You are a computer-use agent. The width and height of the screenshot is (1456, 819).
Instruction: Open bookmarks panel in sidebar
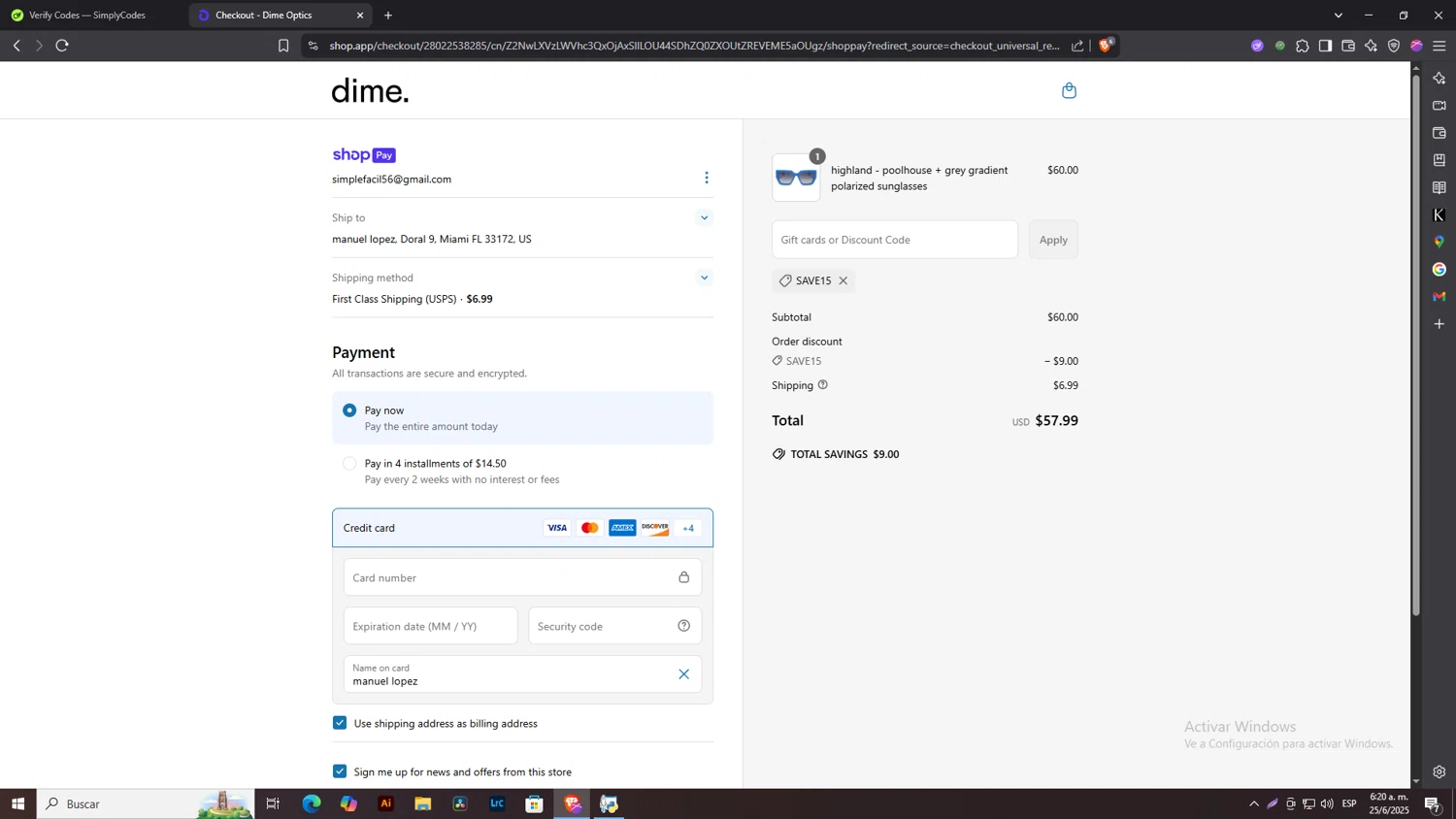(x=1439, y=160)
